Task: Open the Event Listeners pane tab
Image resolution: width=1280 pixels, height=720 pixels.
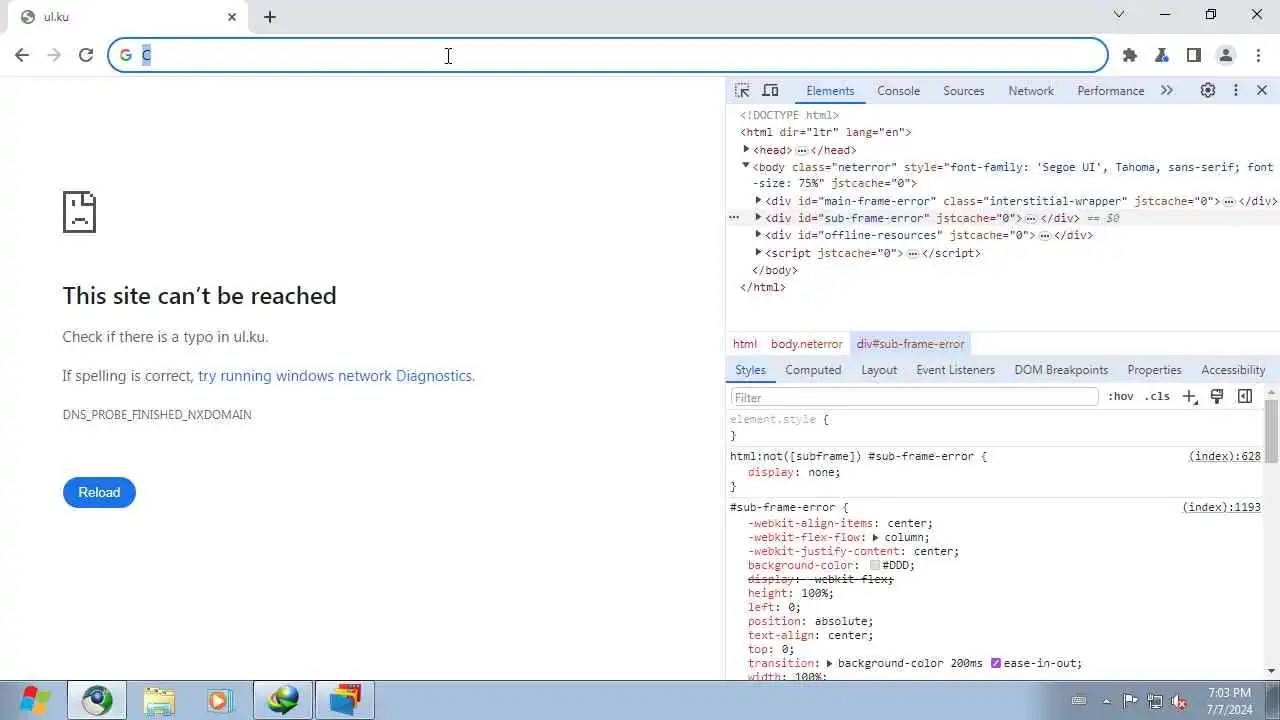Action: [955, 370]
